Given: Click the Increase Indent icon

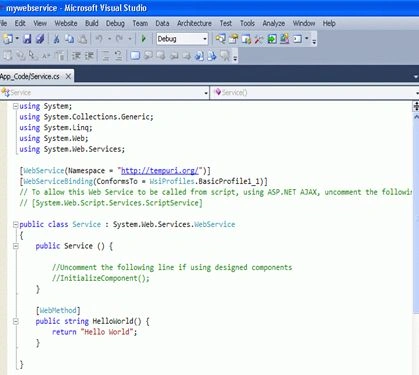Looking at the screenshot, I should click(x=89, y=56).
